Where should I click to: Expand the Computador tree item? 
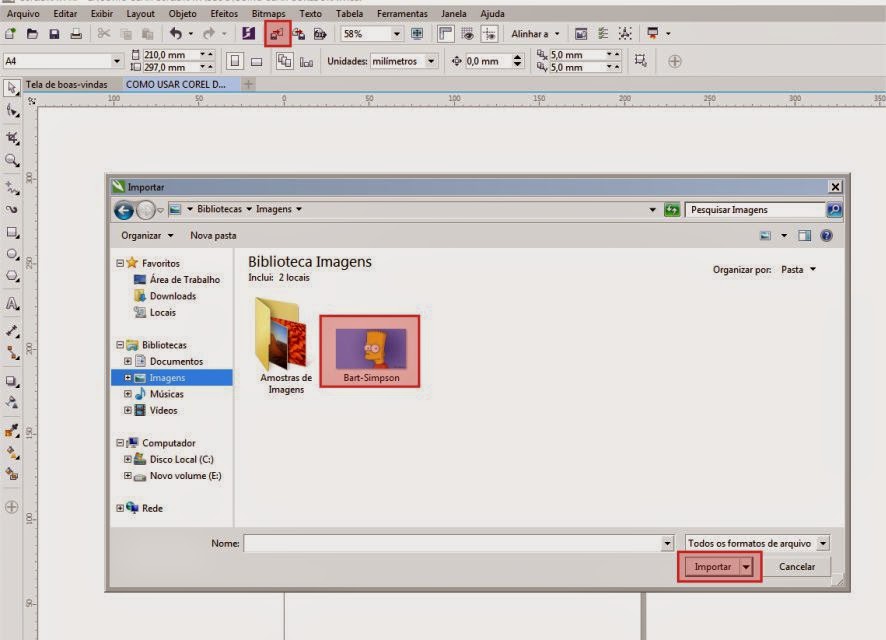click(119, 442)
